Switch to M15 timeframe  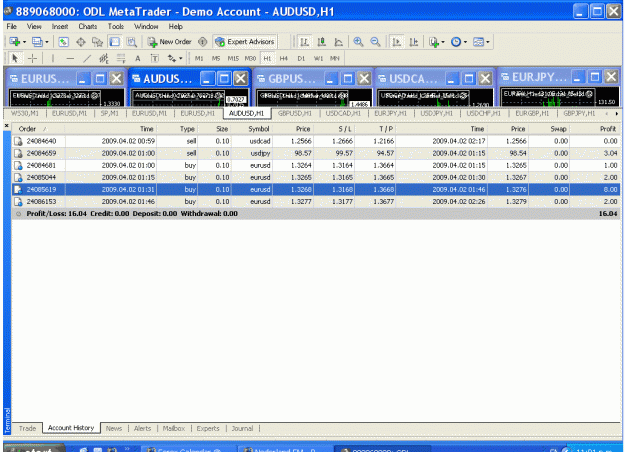233,59
